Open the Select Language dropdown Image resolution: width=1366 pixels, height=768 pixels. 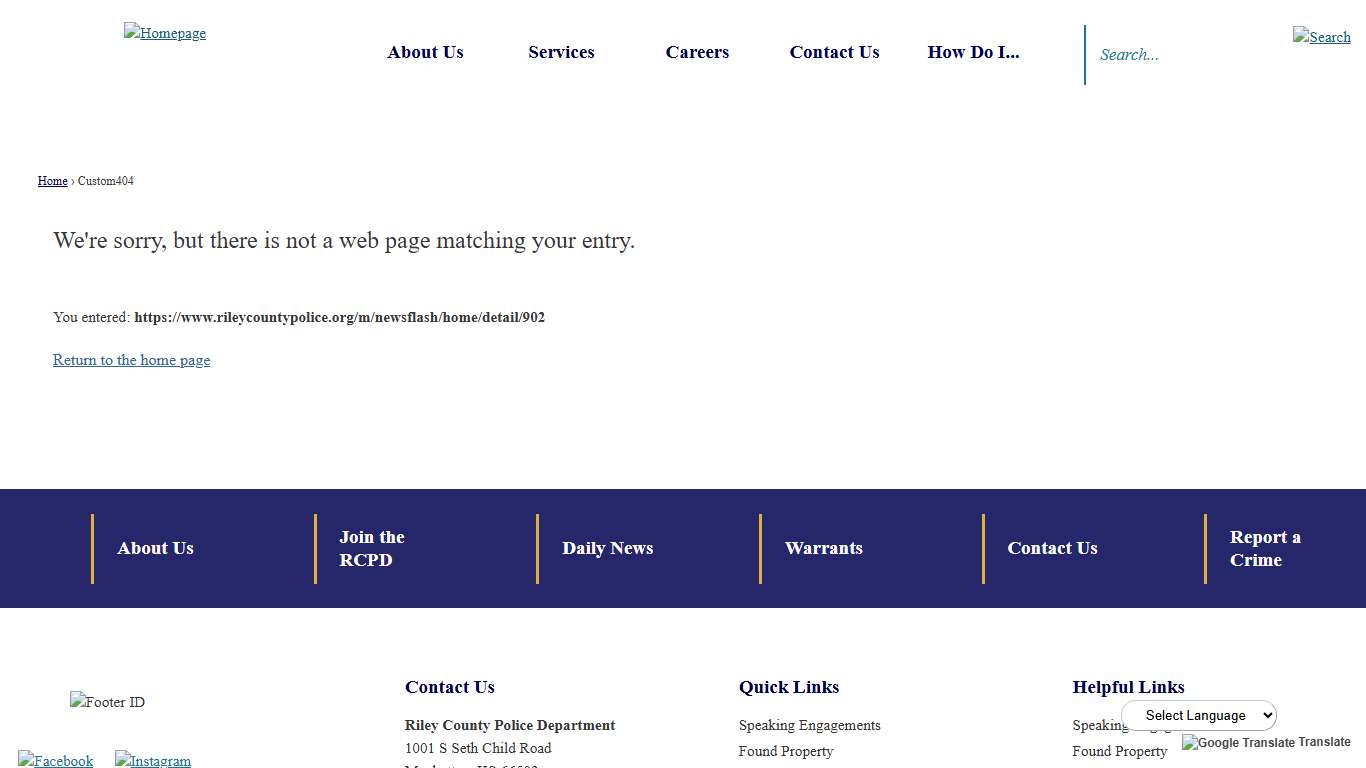pos(1198,715)
